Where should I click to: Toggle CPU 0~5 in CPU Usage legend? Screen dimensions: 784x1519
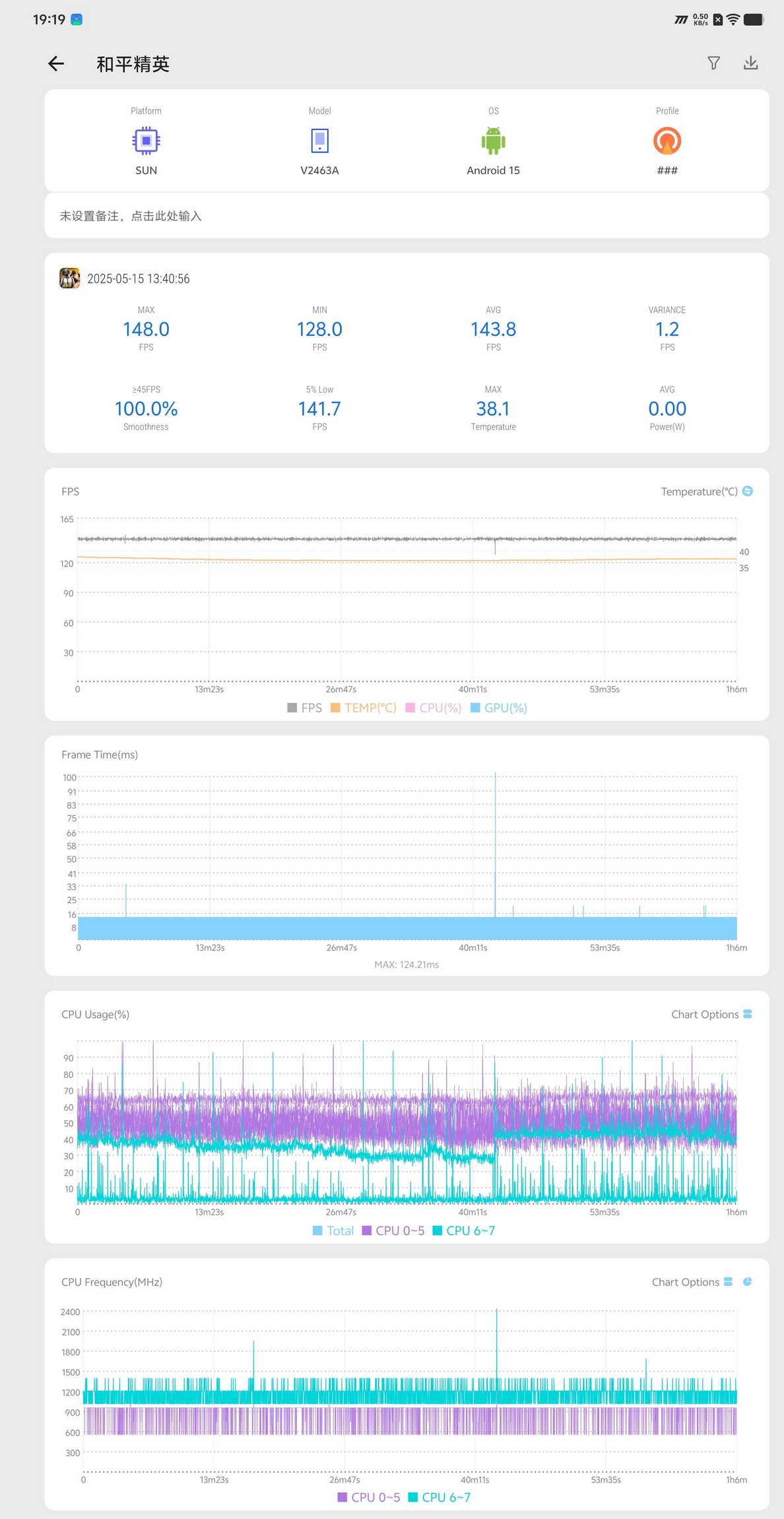393,1231
